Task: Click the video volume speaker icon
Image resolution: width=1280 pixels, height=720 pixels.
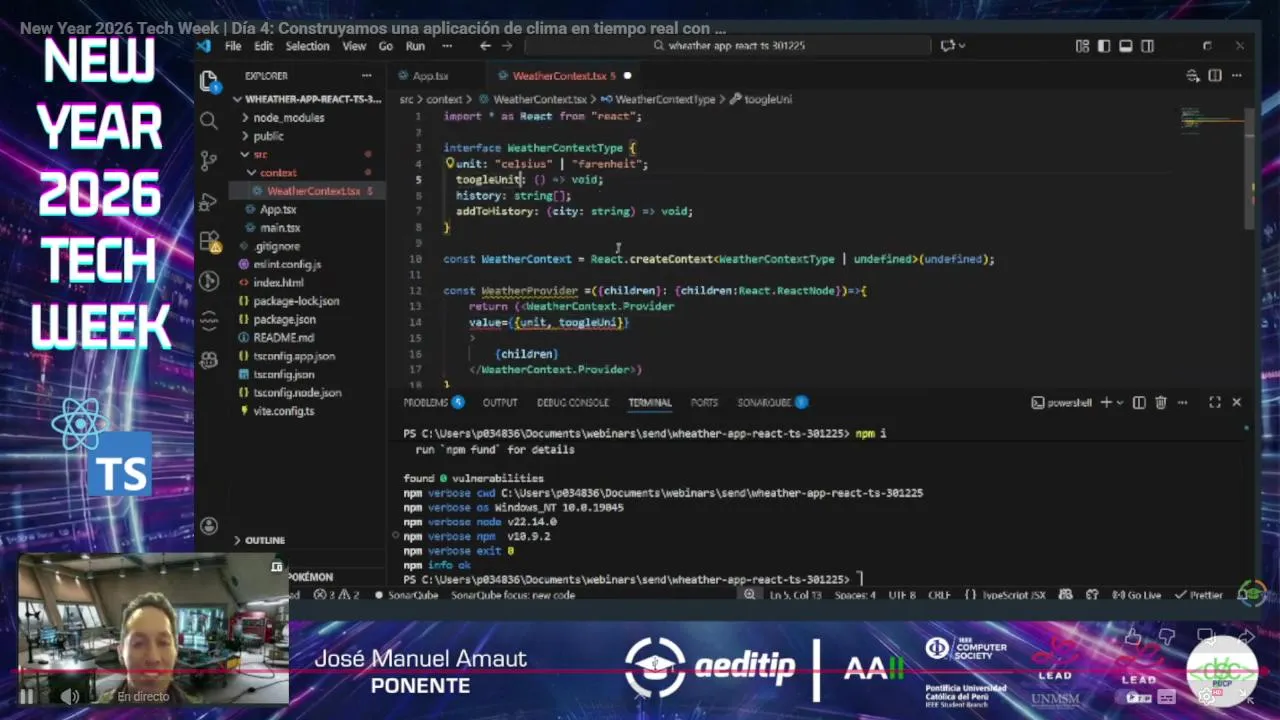Action: click(x=69, y=696)
